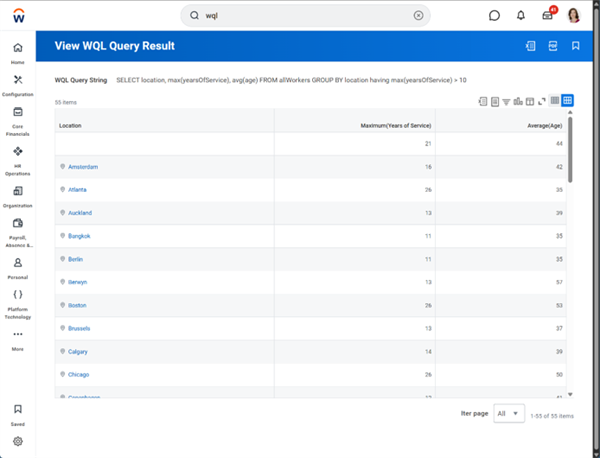Click Calgary's years of service value 14
This screenshot has width=600, height=458.
[x=428, y=352]
